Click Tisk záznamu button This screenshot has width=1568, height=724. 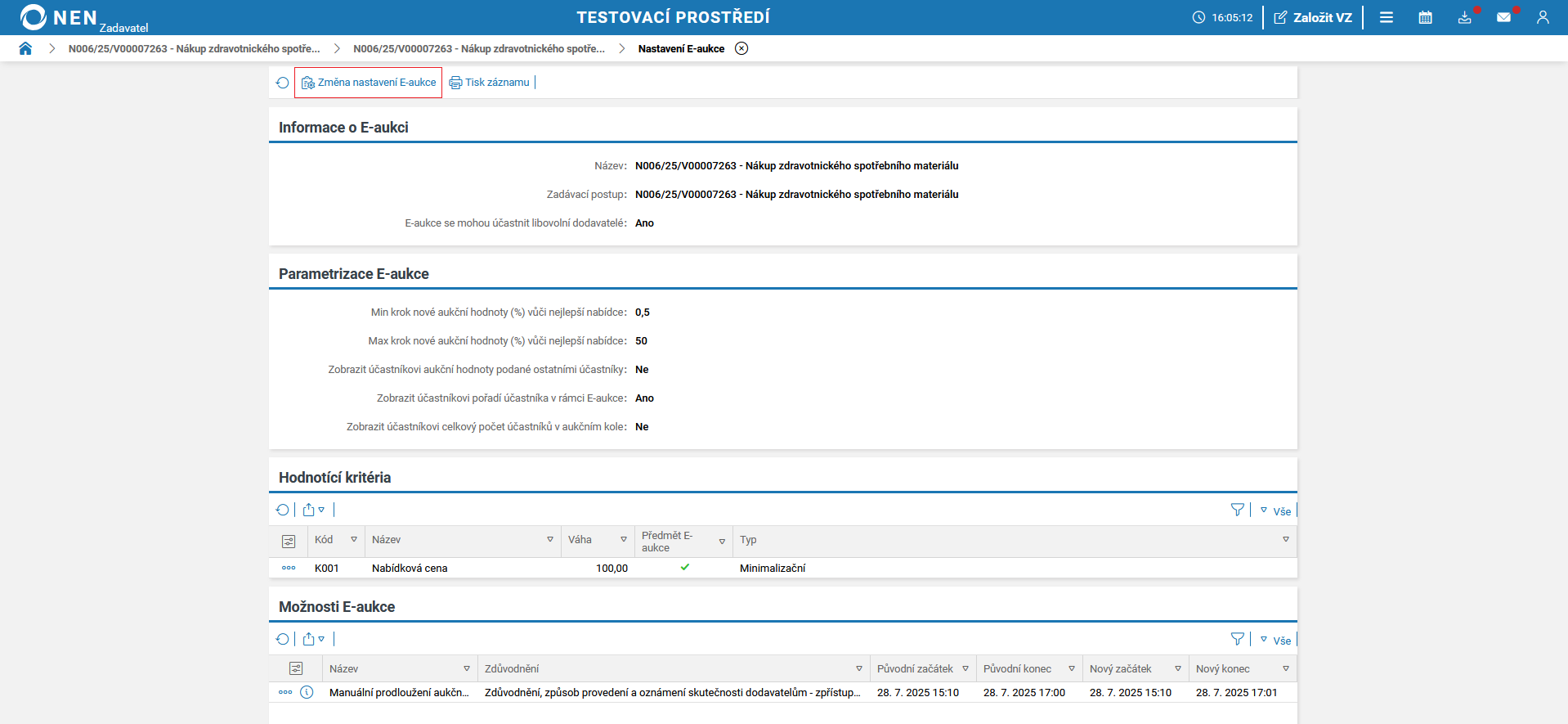click(x=490, y=83)
